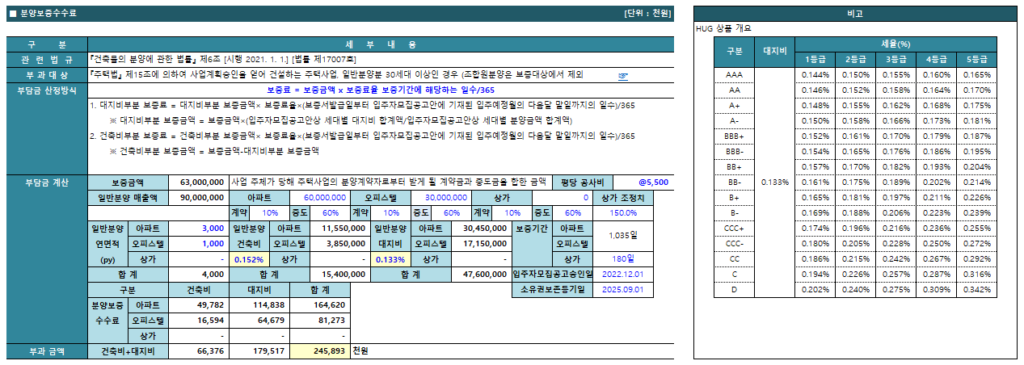Select the 오피스텔 건축비 fee 16,594
This screenshot has height=365, width=1024.
coord(199,320)
